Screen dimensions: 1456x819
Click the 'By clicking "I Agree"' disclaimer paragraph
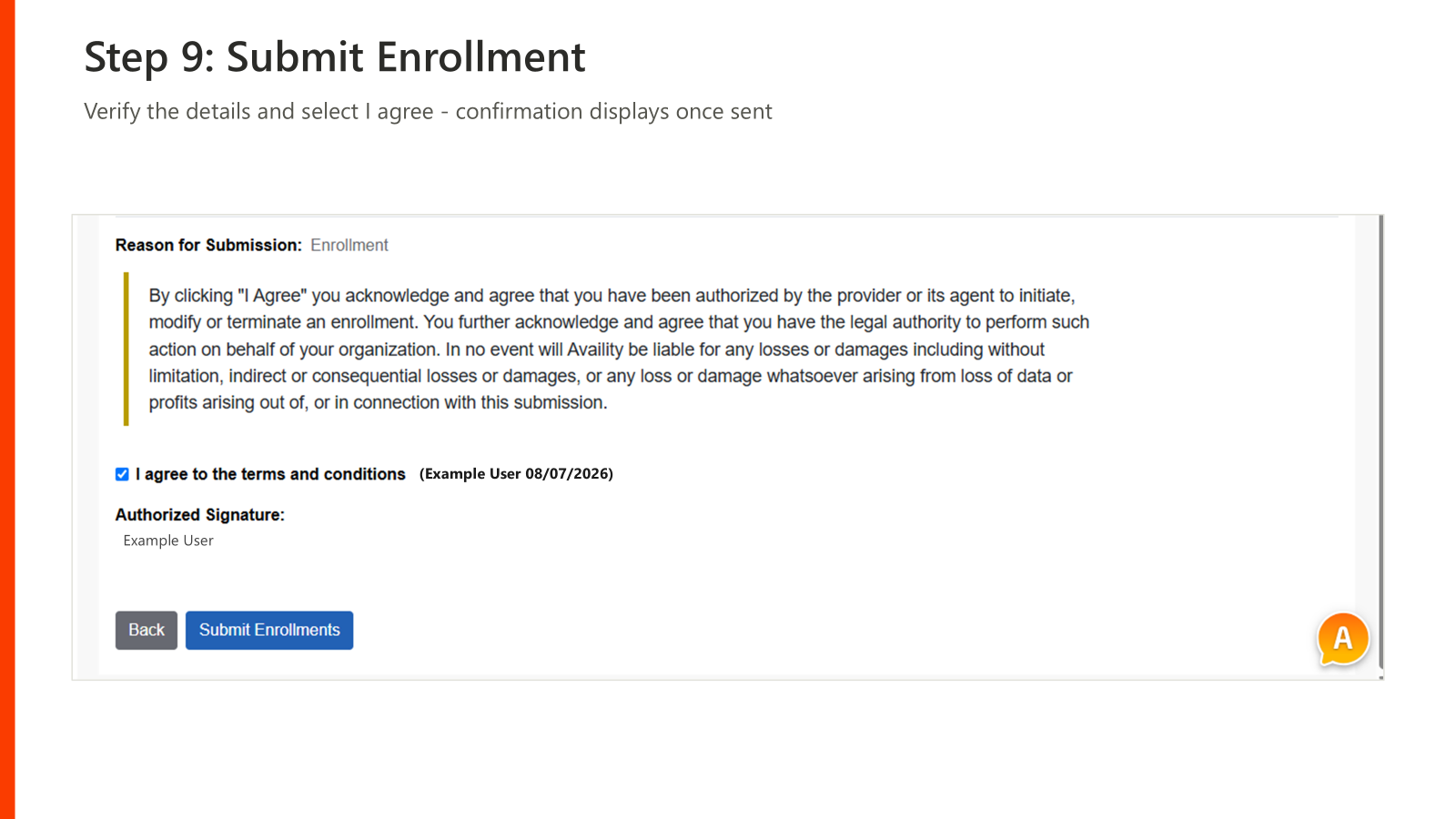point(619,349)
